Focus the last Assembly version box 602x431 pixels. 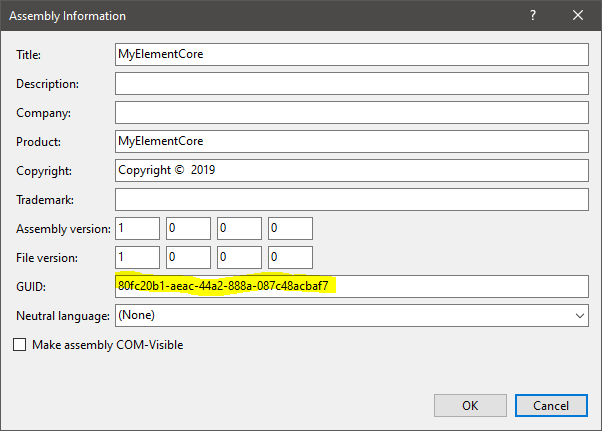290,228
